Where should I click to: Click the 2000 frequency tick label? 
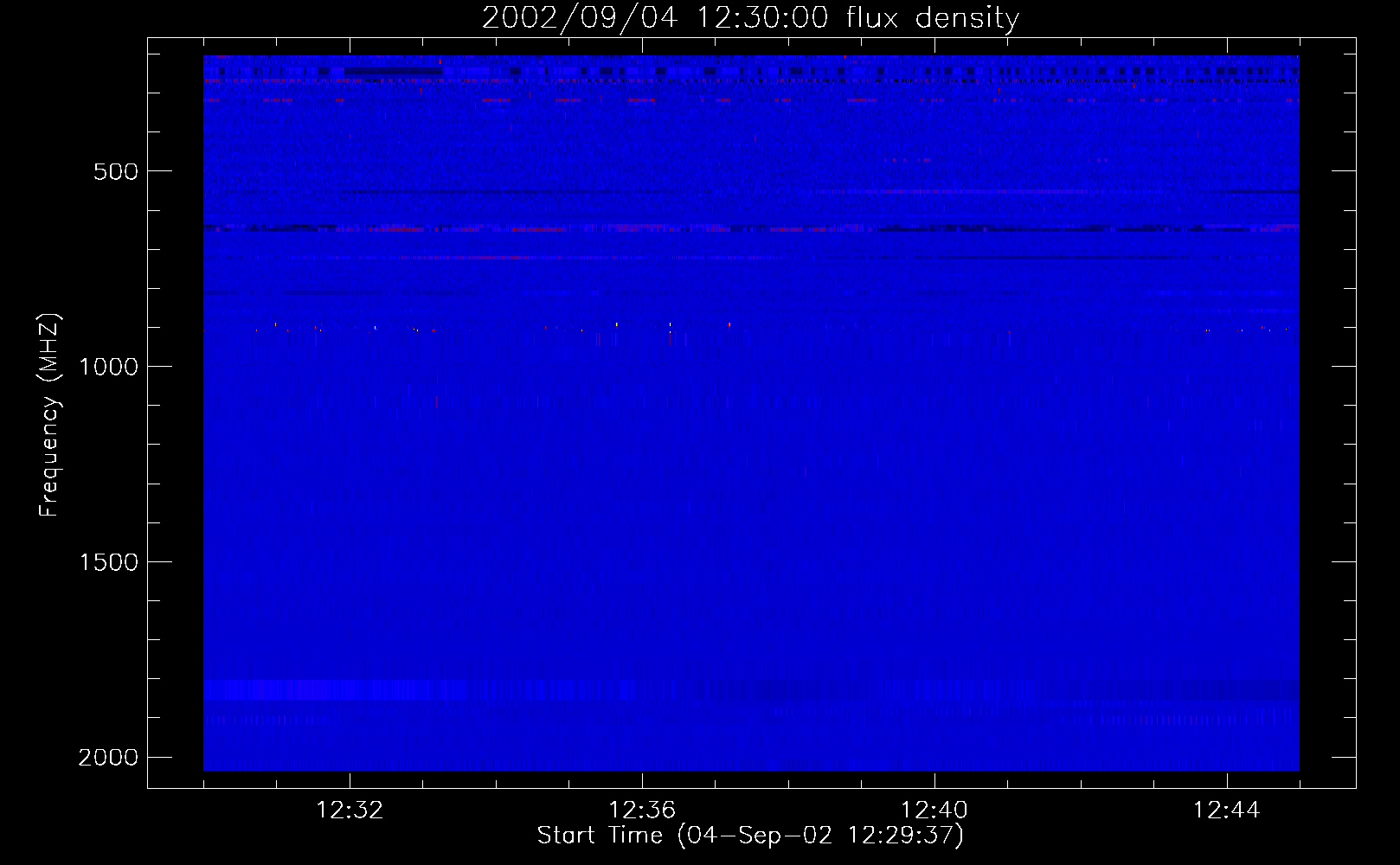tap(108, 758)
